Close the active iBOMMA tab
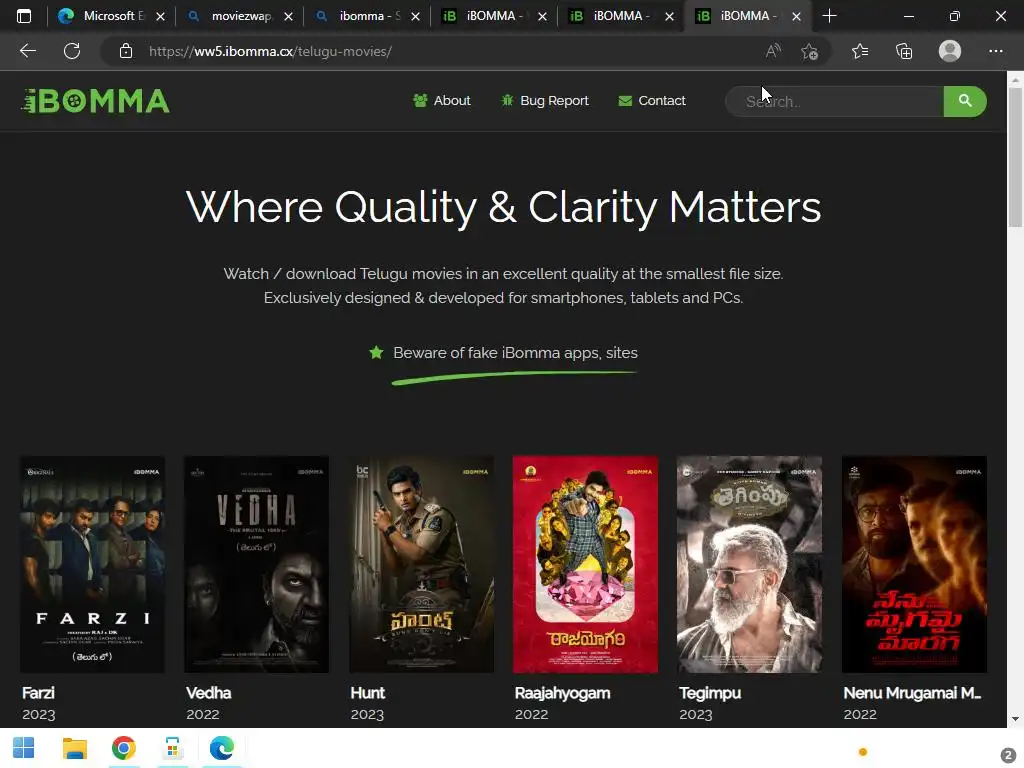The height and width of the screenshot is (768, 1024). pos(796,16)
